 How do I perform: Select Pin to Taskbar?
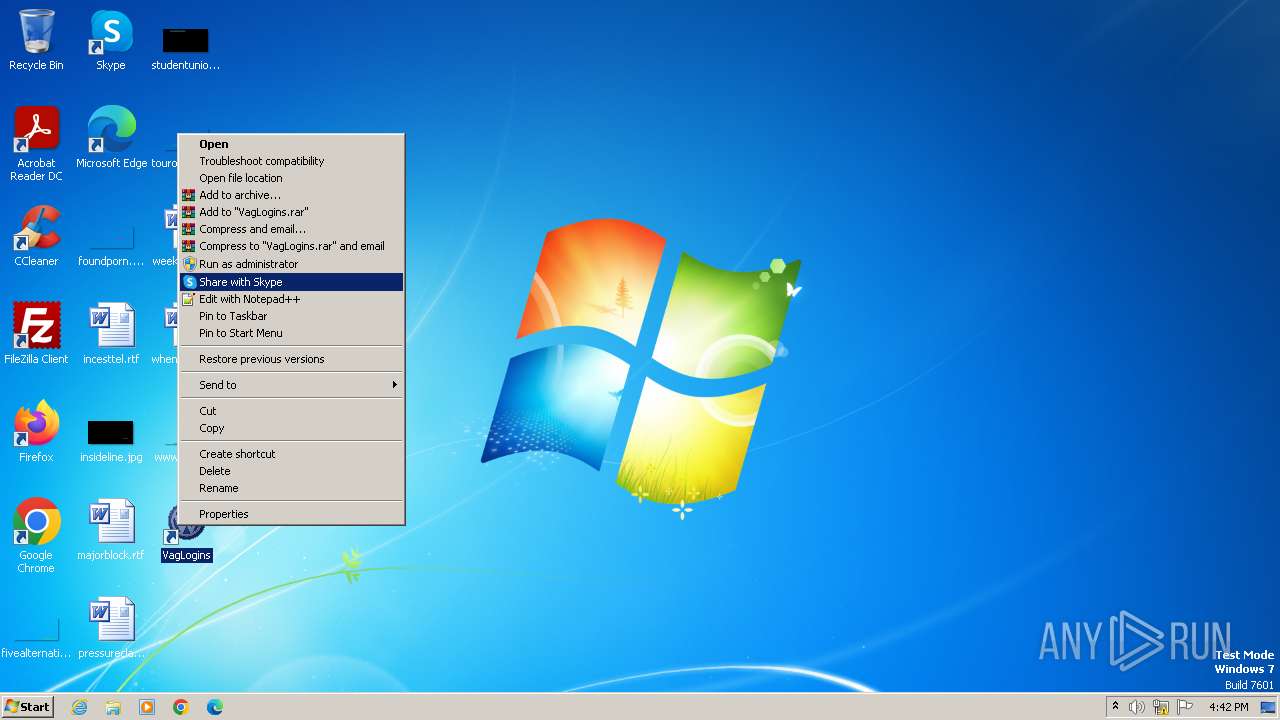click(x=291, y=316)
